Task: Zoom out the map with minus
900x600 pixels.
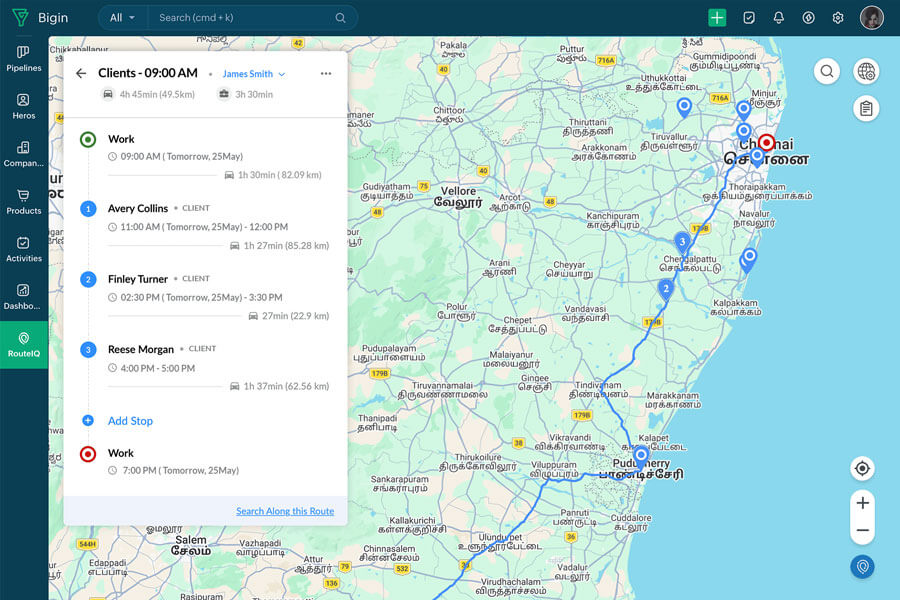Action: click(862, 530)
